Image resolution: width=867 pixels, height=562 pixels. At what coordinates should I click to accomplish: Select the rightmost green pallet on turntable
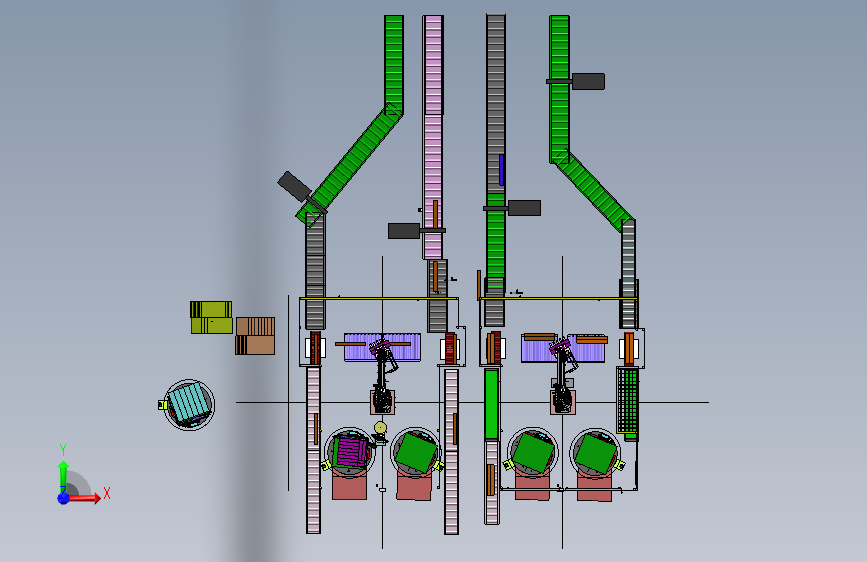coord(596,453)
